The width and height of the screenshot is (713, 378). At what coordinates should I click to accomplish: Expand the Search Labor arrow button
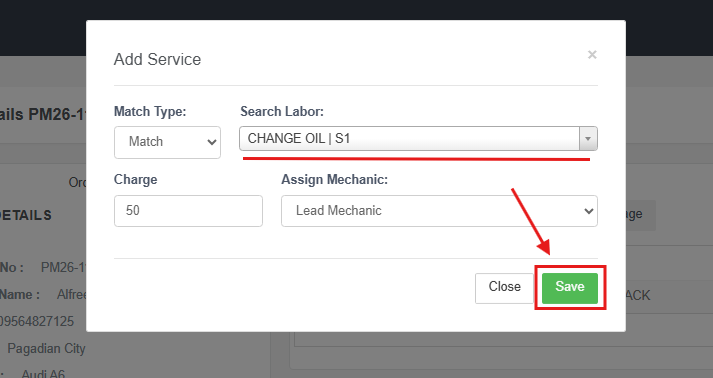click(x=588, y=138)
